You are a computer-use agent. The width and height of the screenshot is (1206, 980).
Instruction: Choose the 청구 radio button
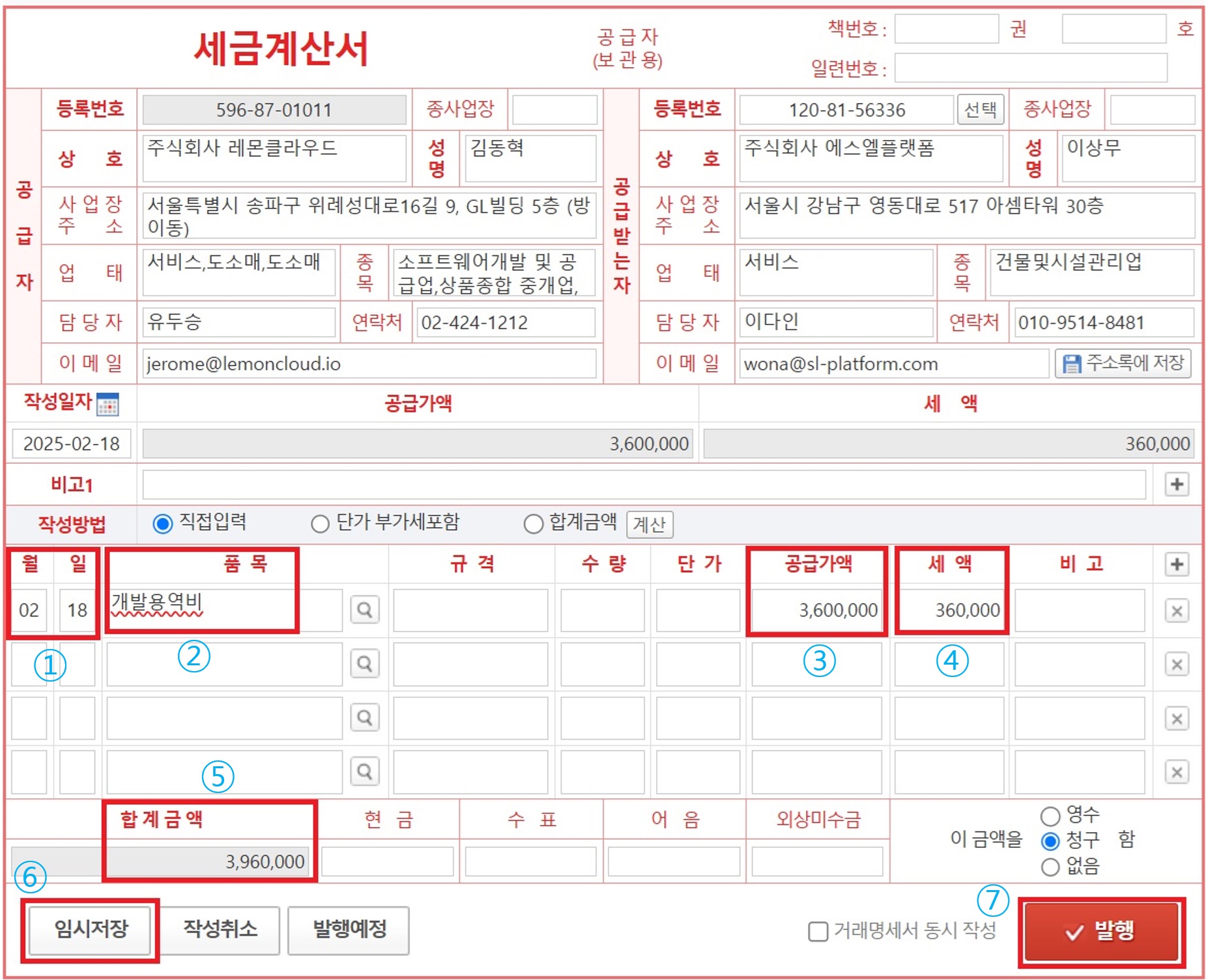tap(1050, 841)
